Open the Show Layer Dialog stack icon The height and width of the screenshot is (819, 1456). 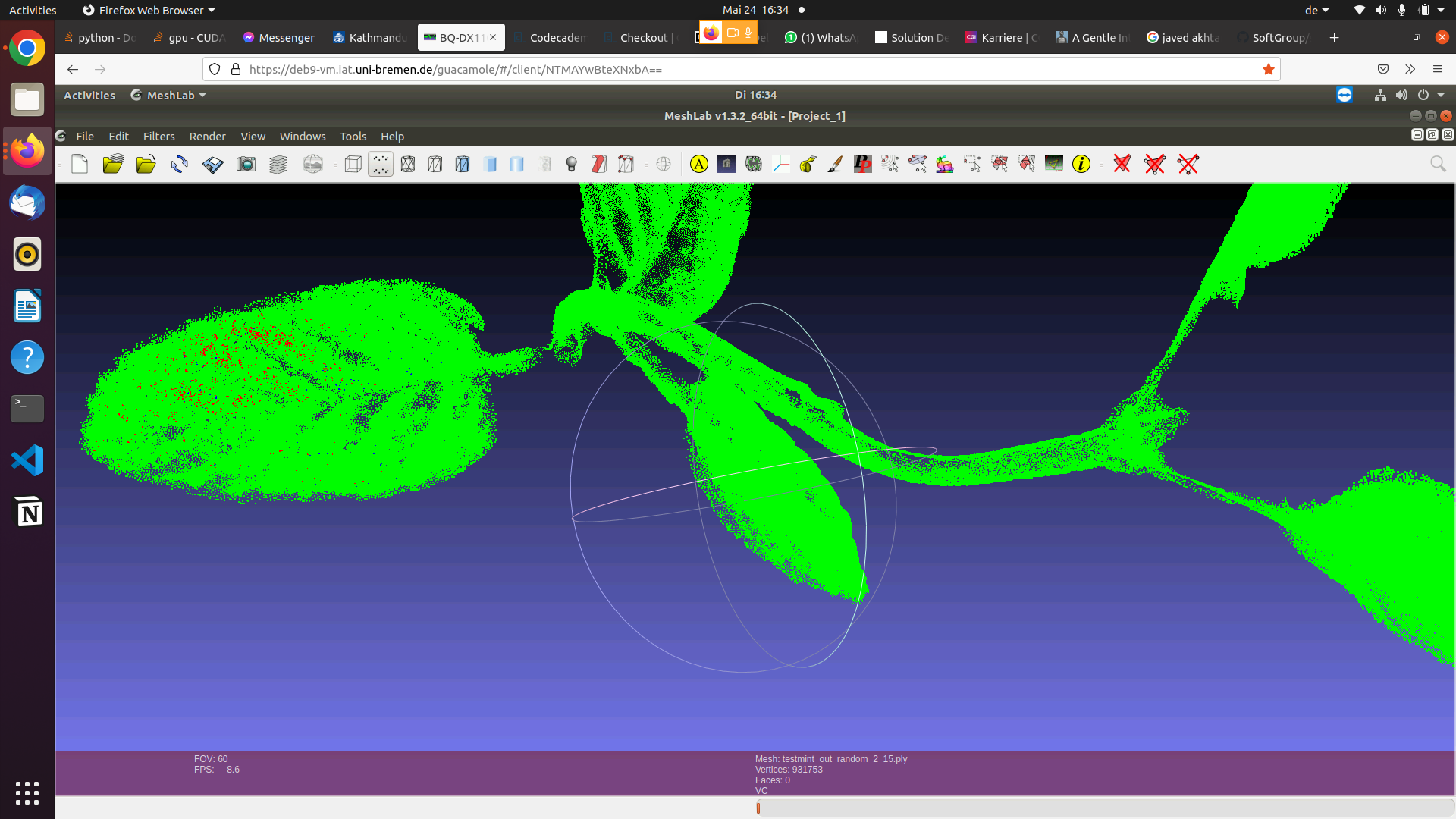[278, 164]
